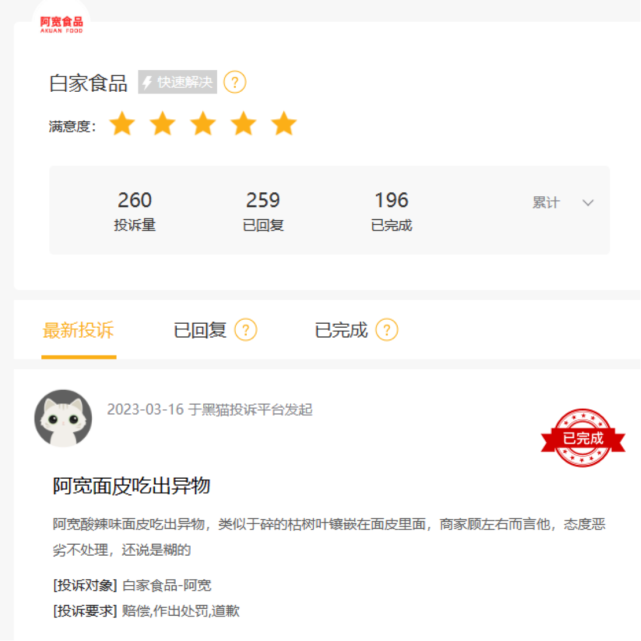Click the first satisfaction star
Viewport: 641px width, 641px height.
122,123
